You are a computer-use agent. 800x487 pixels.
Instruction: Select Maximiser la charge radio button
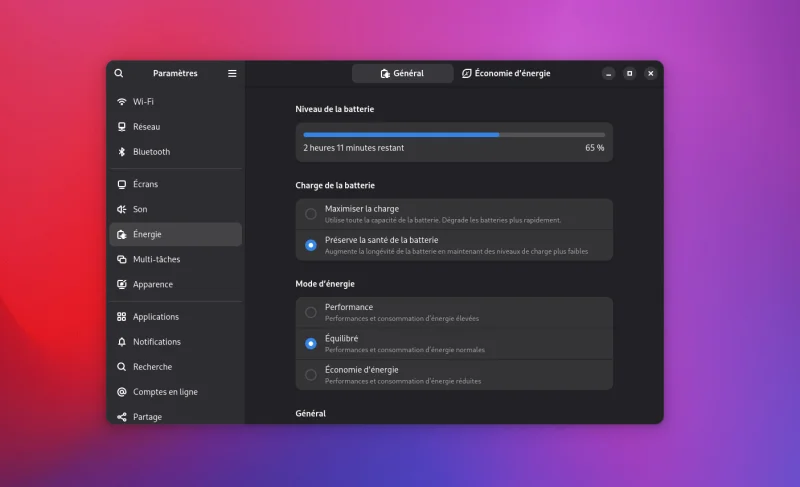click(310, 214)
